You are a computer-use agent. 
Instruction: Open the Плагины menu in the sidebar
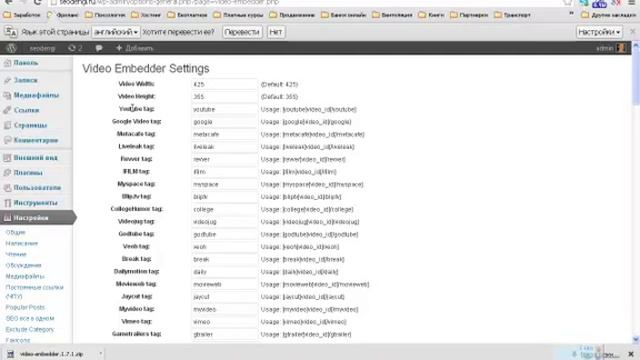tap(28, 173)
